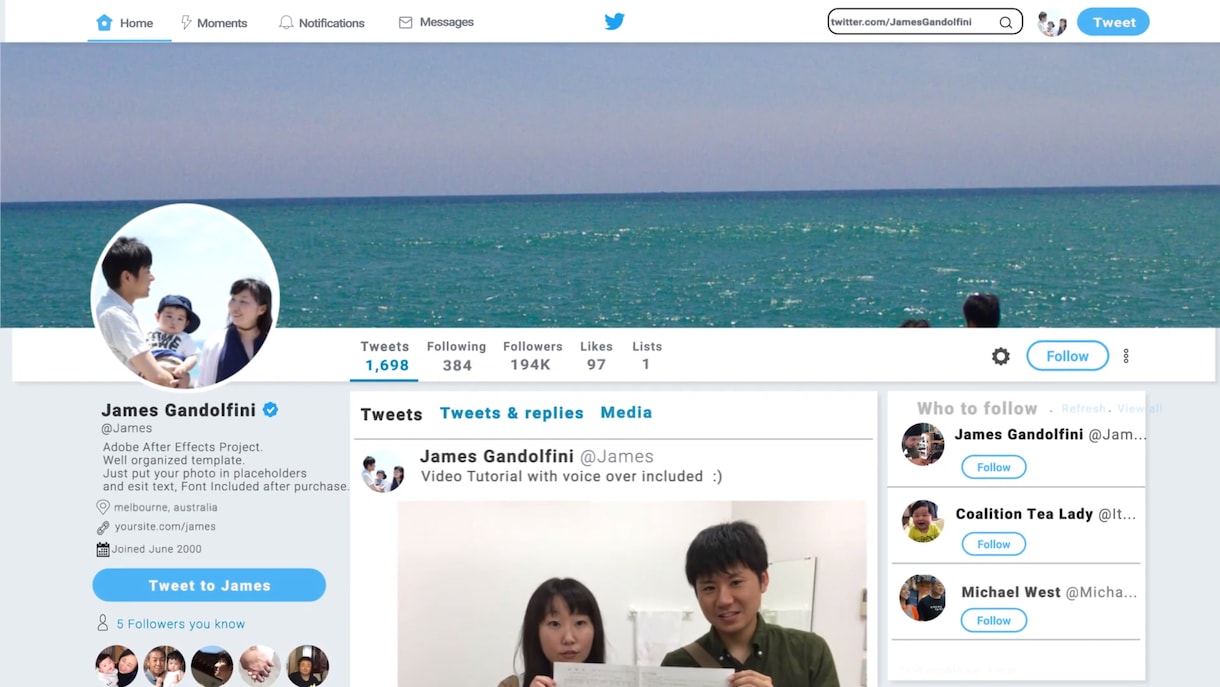This screenshot has width=1220, height=687.
Task: Switch to the Media tab
Action: 626,412
